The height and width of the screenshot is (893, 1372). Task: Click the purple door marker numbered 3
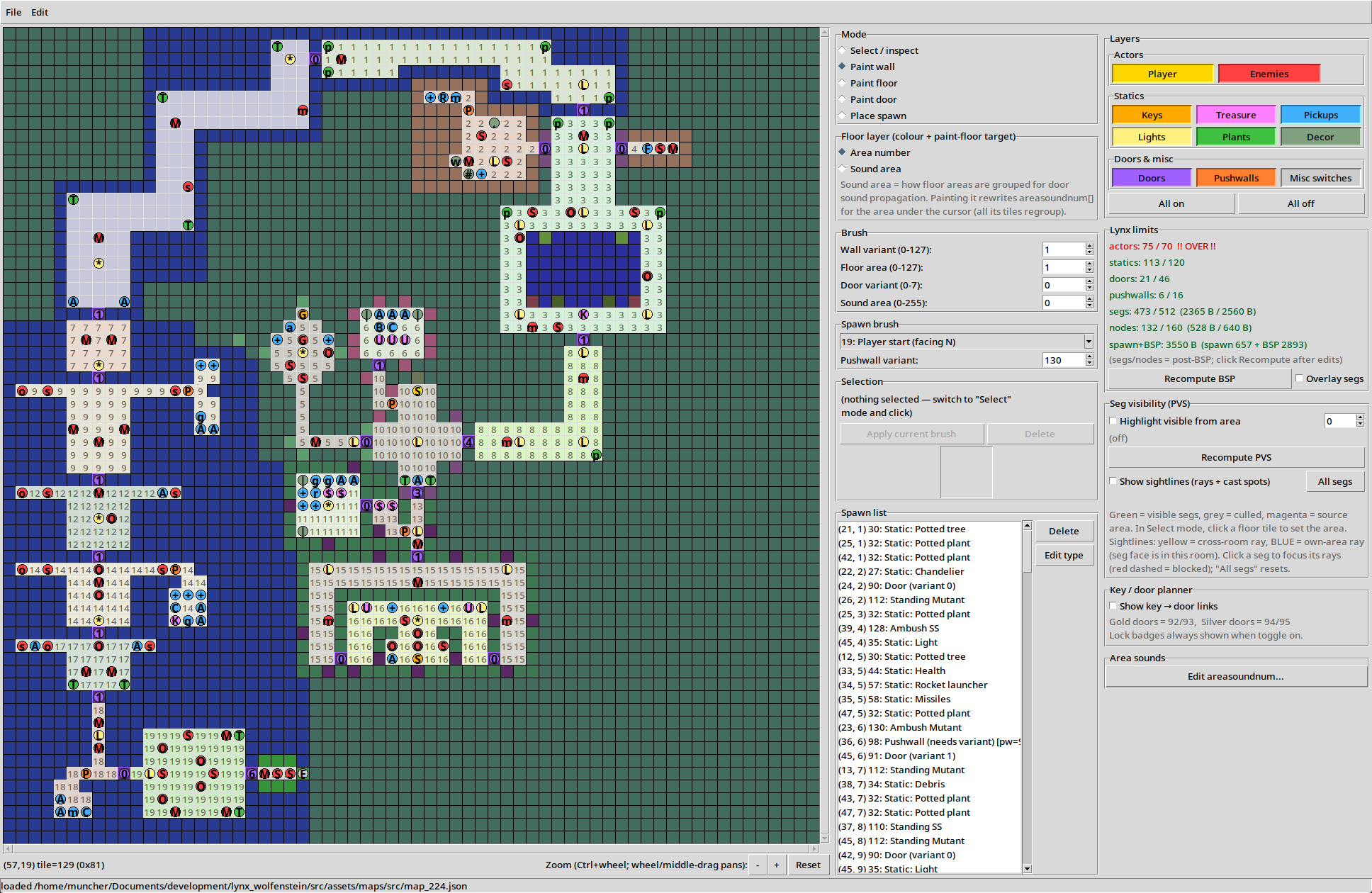click(417, 493)
